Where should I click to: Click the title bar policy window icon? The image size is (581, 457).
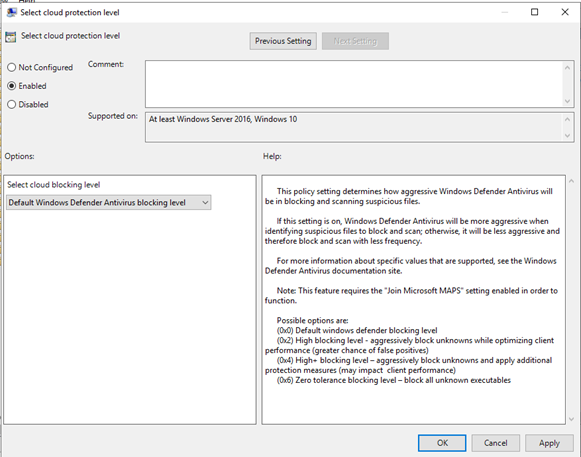[11, 12]
